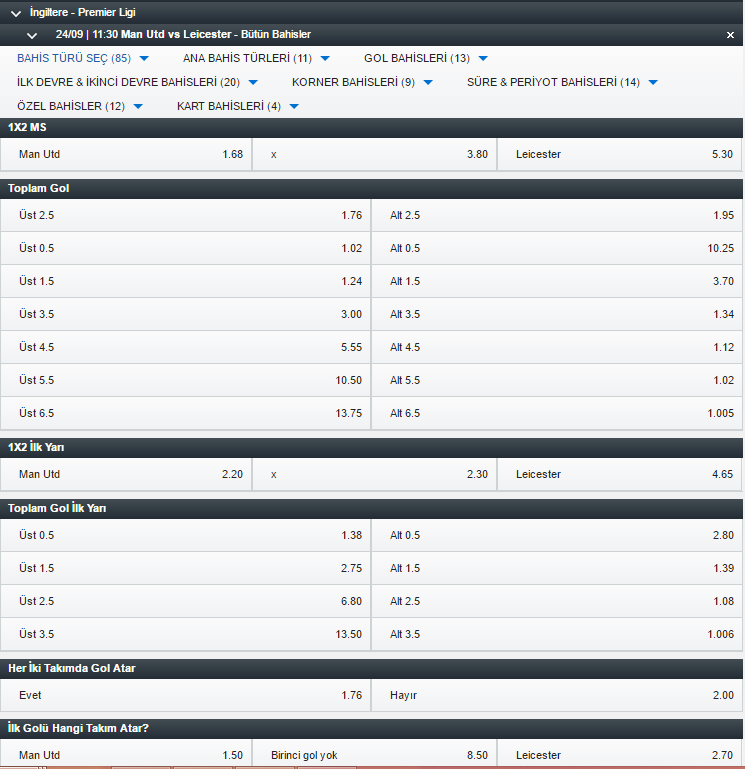Open BAHİS TÜRÜ SEÇ (85) dropdown

coord(82,58)
